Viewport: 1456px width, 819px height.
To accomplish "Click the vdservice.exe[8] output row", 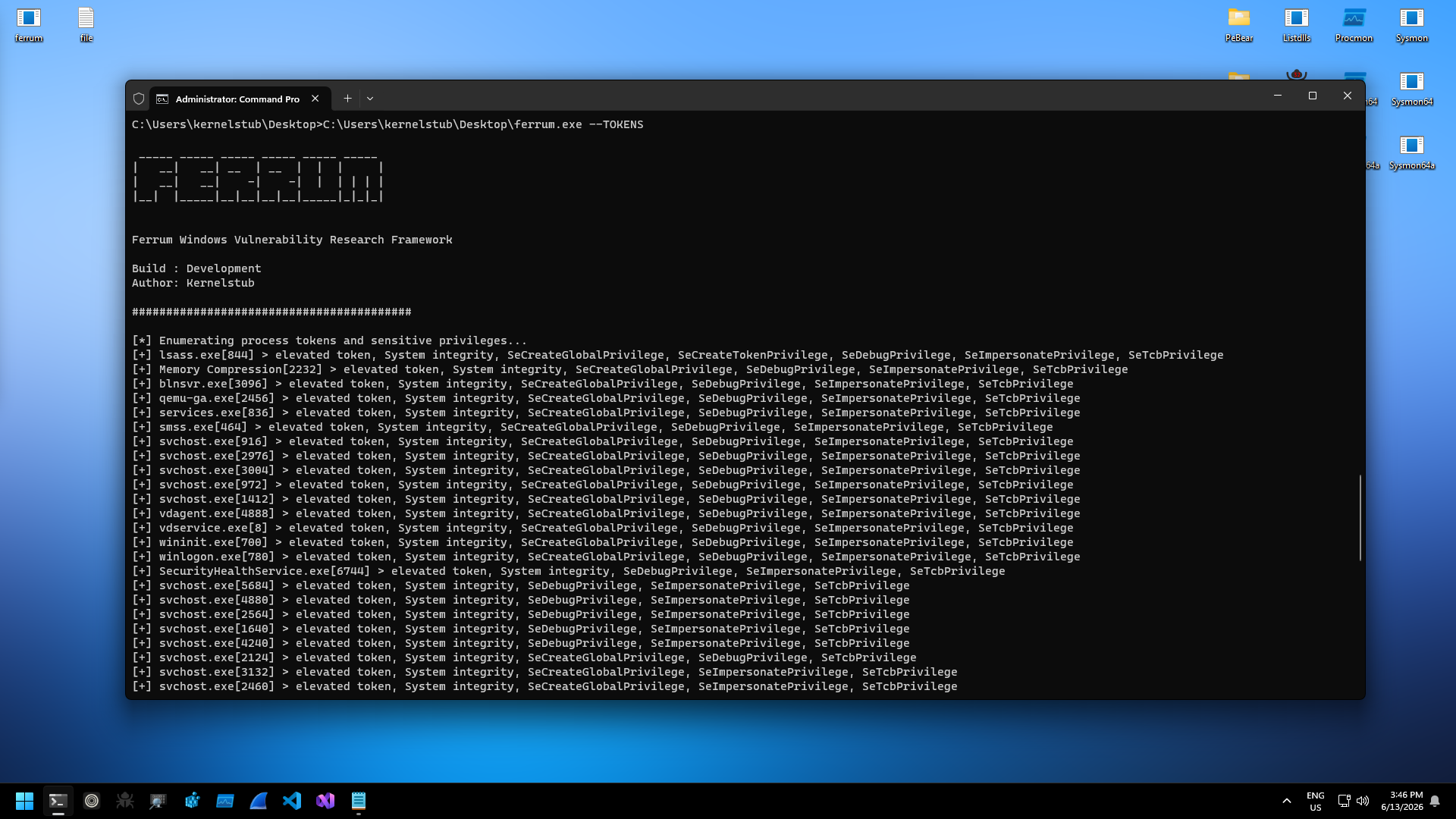I will (x=603, y=528).
